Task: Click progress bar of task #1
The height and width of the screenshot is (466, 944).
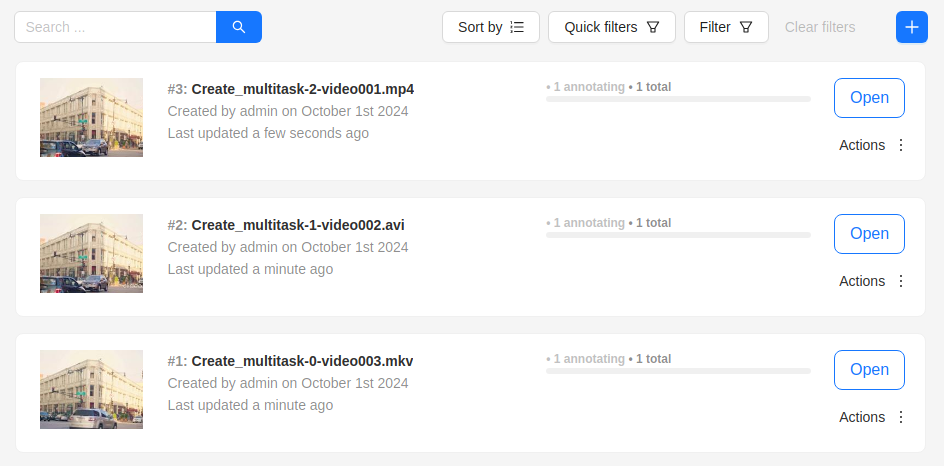Action: 678,371
